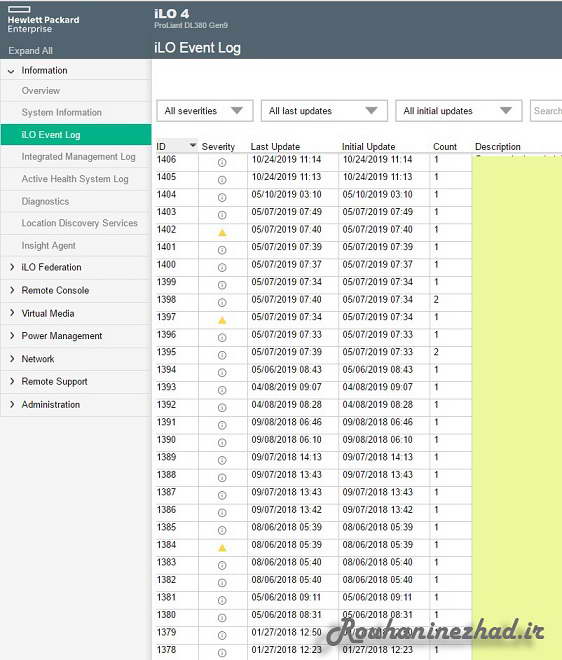
Task: Collapse the Information section in the sidebar
Action: (x=11, y=71)
